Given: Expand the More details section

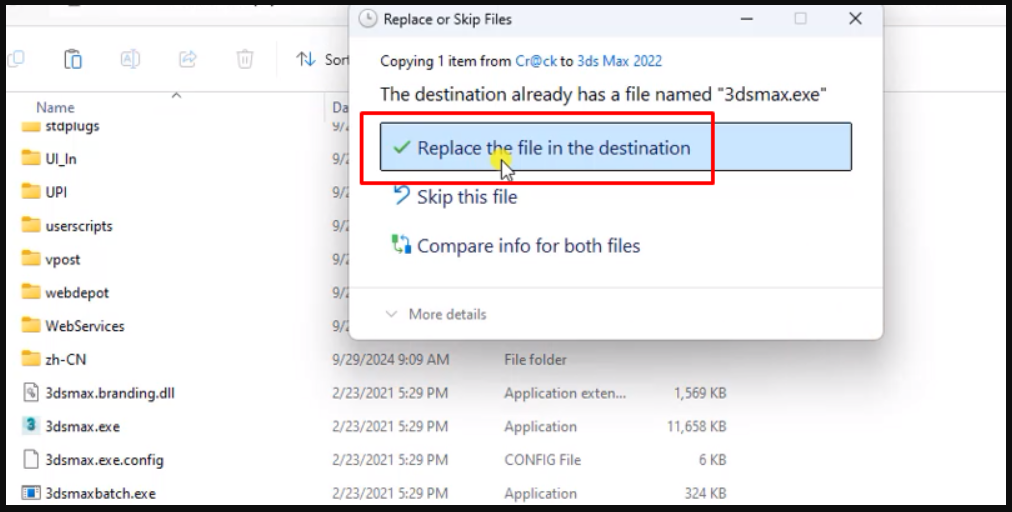Looking at the screenshot, I should coord(436,314).
